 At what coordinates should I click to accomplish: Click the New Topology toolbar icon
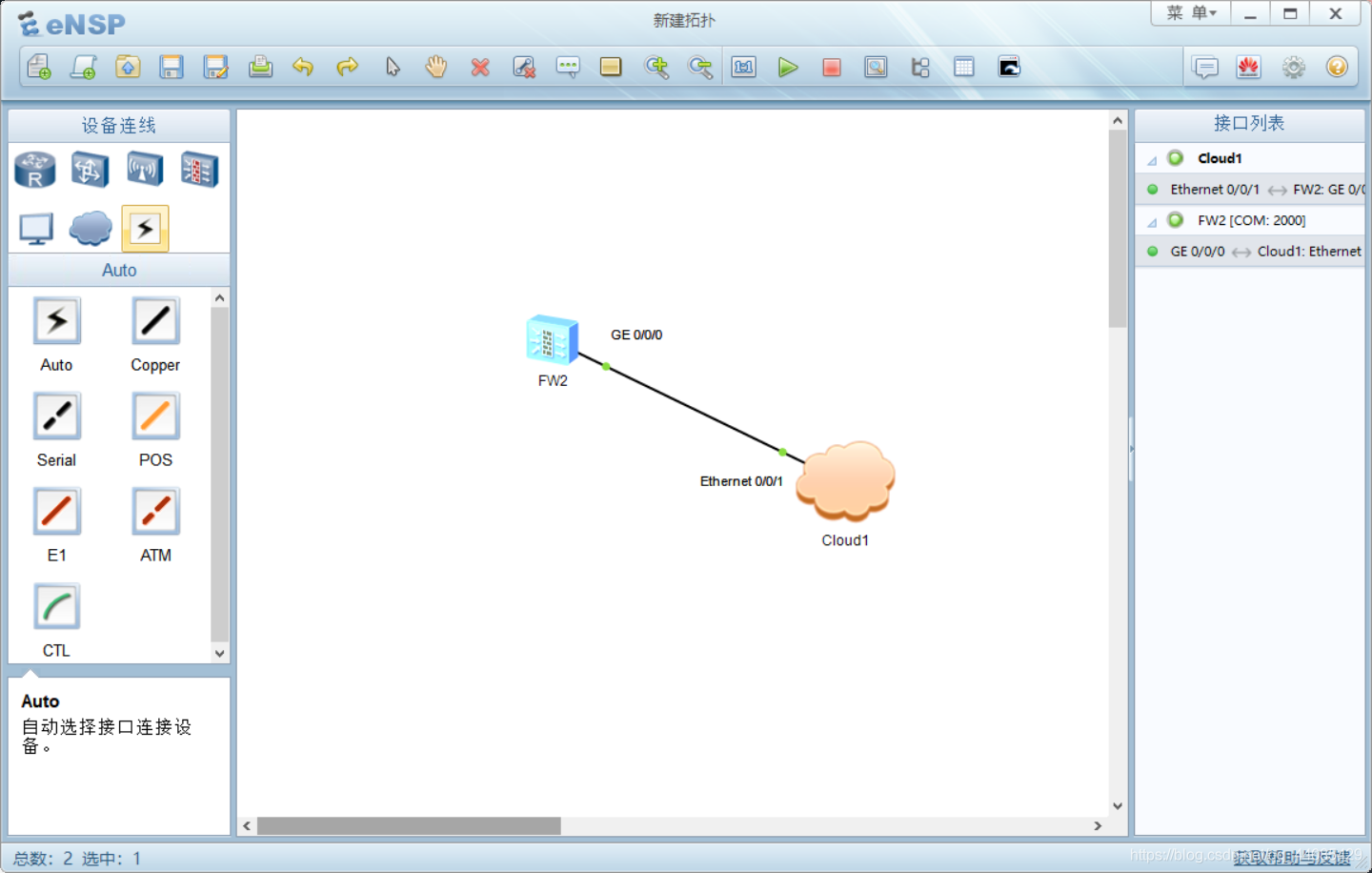(39, 67)
